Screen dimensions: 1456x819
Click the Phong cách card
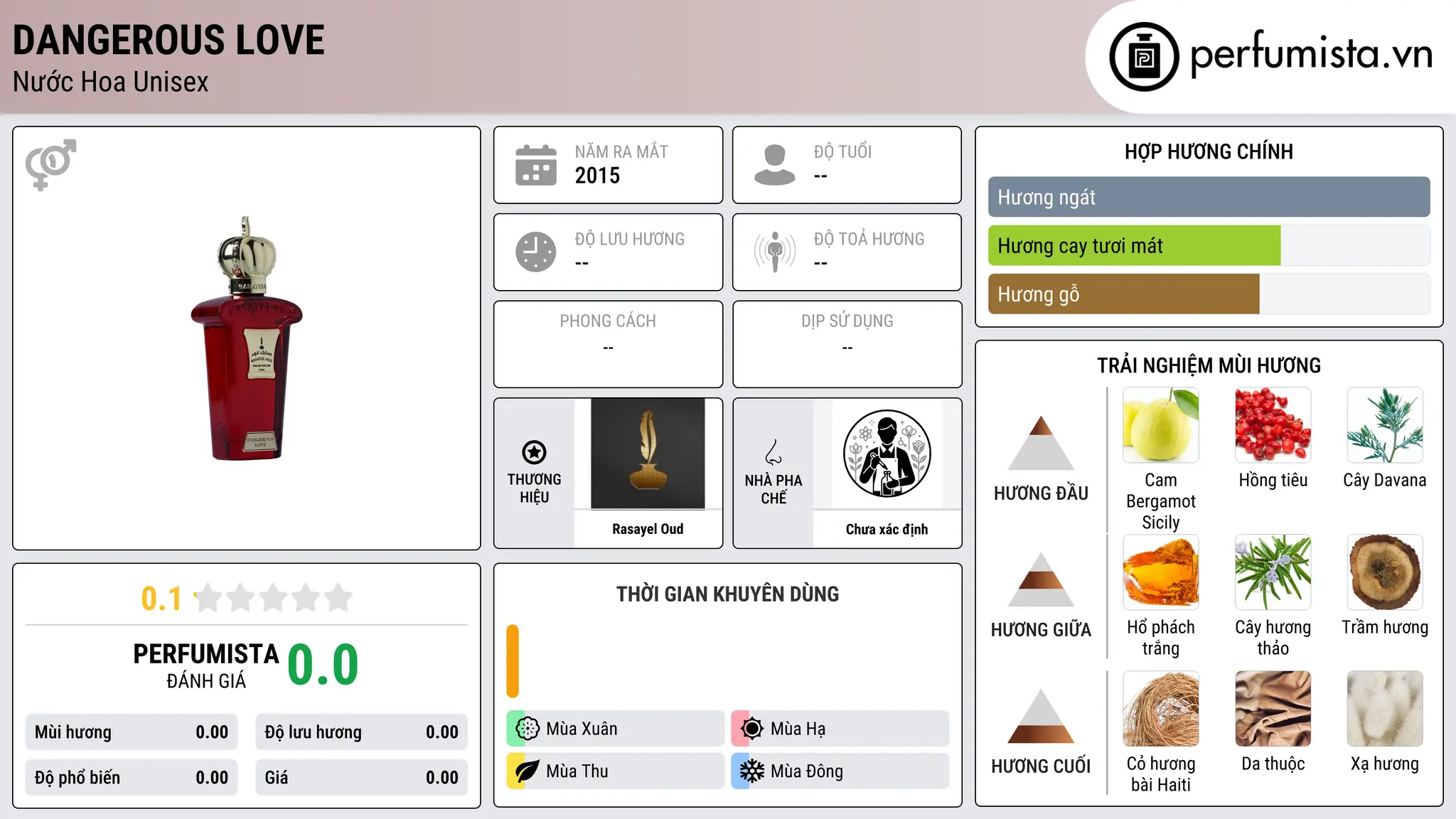(608, 344)
